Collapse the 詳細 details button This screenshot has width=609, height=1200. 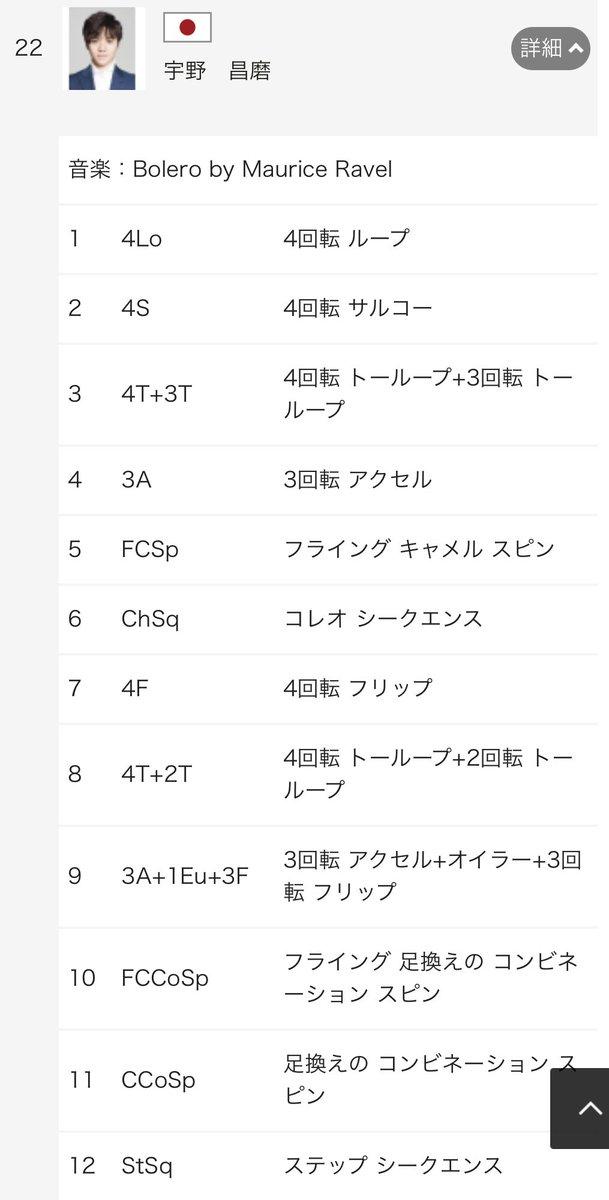[x=550, y=48]
